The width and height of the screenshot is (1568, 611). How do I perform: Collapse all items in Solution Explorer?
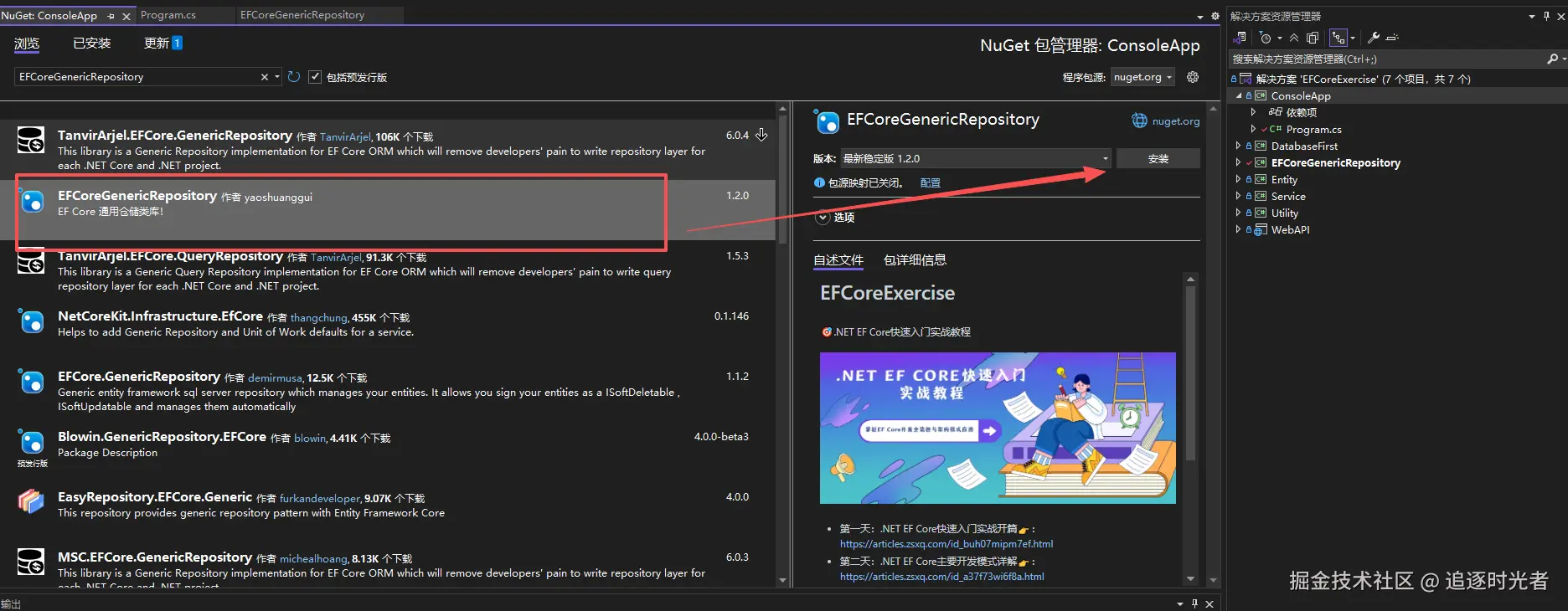pos(1294,38)
